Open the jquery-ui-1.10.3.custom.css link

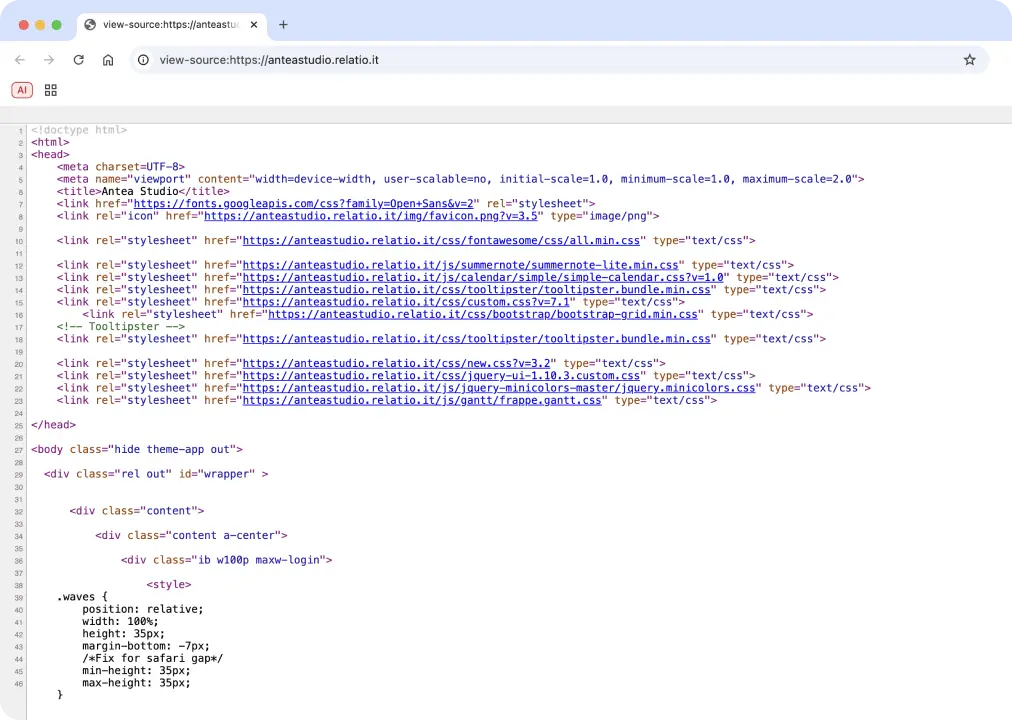tap(441, 375)
